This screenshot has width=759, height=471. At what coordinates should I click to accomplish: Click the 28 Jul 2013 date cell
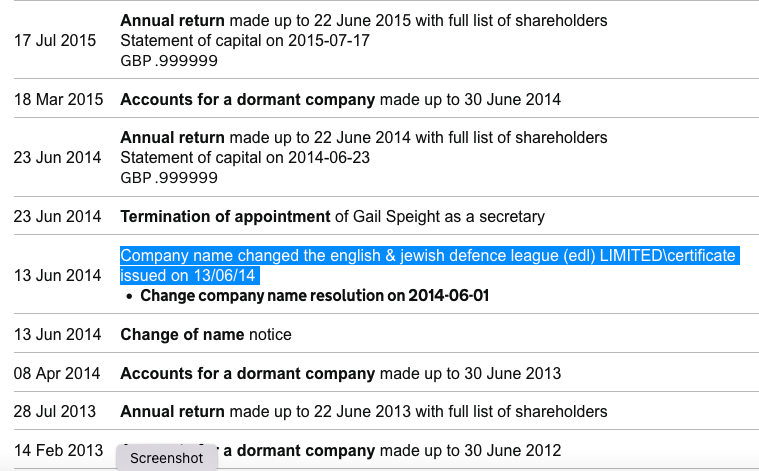pyautogui.click(x=55, y=411)
